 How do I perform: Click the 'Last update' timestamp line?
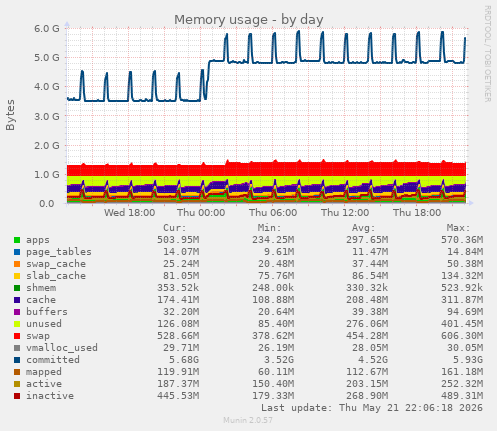point(372,408)
